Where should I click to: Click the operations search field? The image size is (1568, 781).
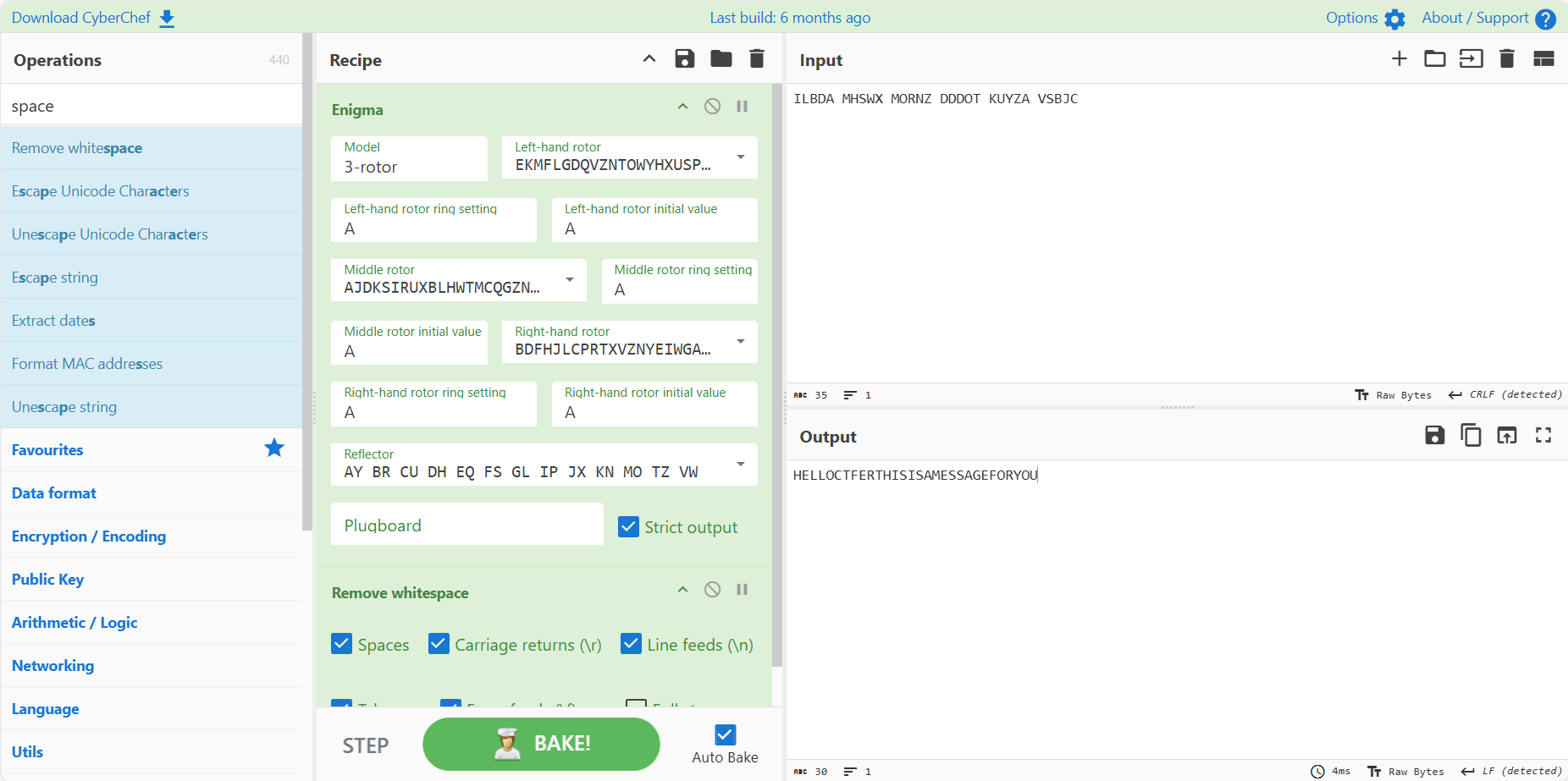coord(152,106)
